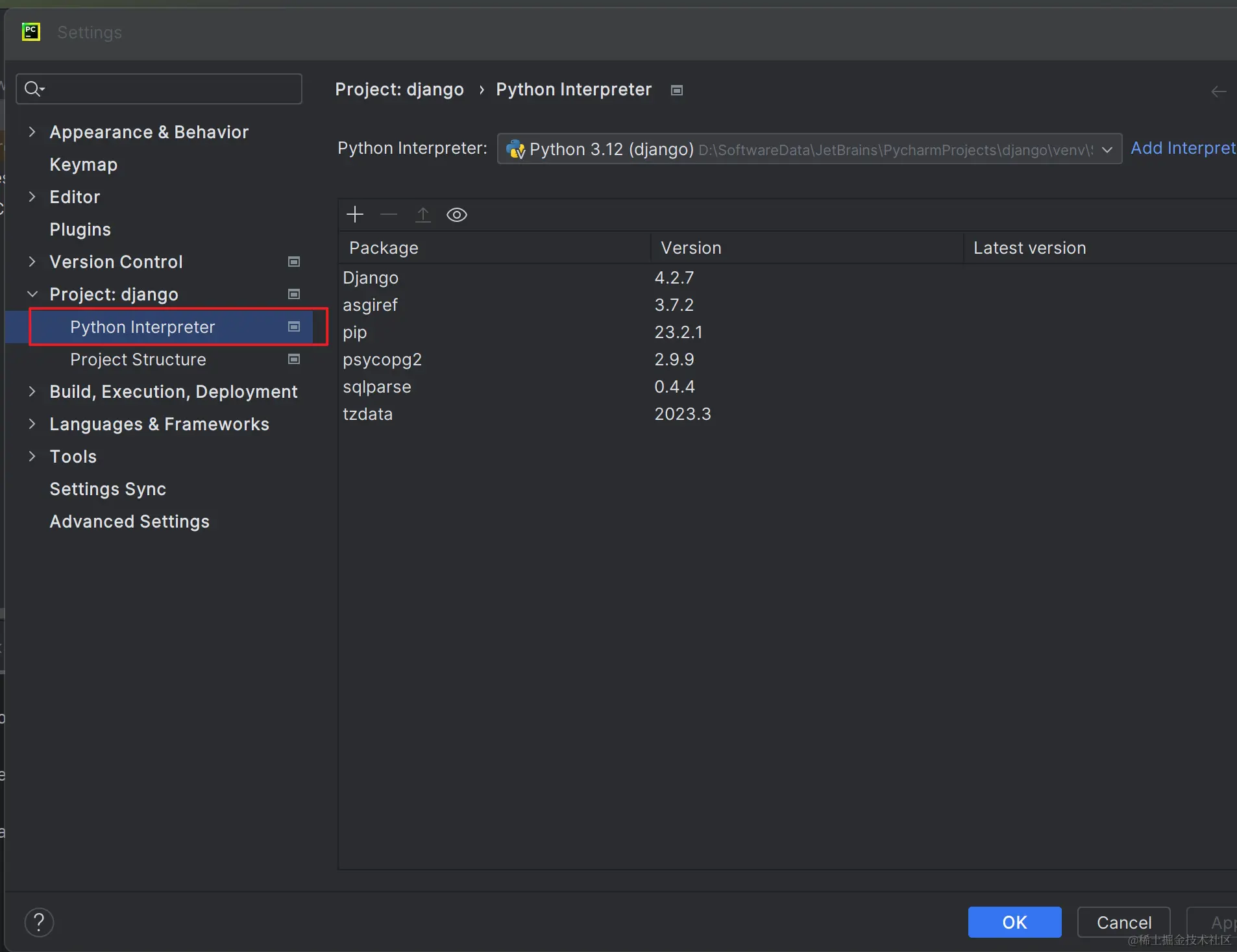Add a package with the plus icon
The image size is (1237, 952).
coord(355,215)
